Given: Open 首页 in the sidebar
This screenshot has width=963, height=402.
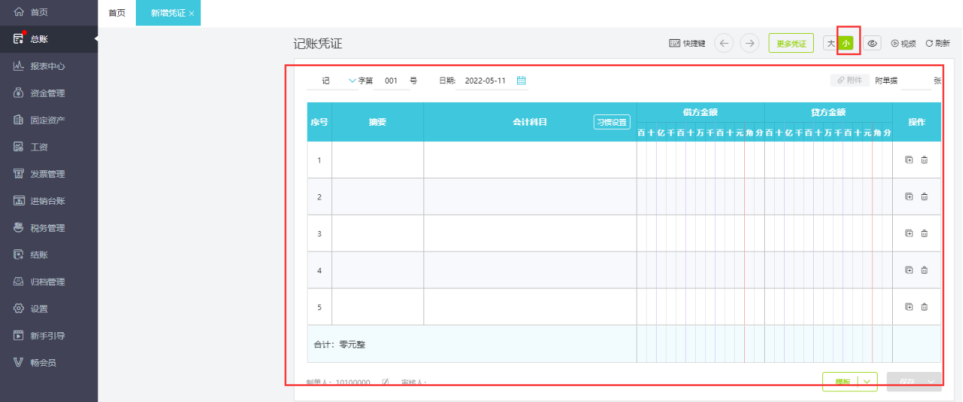Looking at the screenshot, I should 39,12.
